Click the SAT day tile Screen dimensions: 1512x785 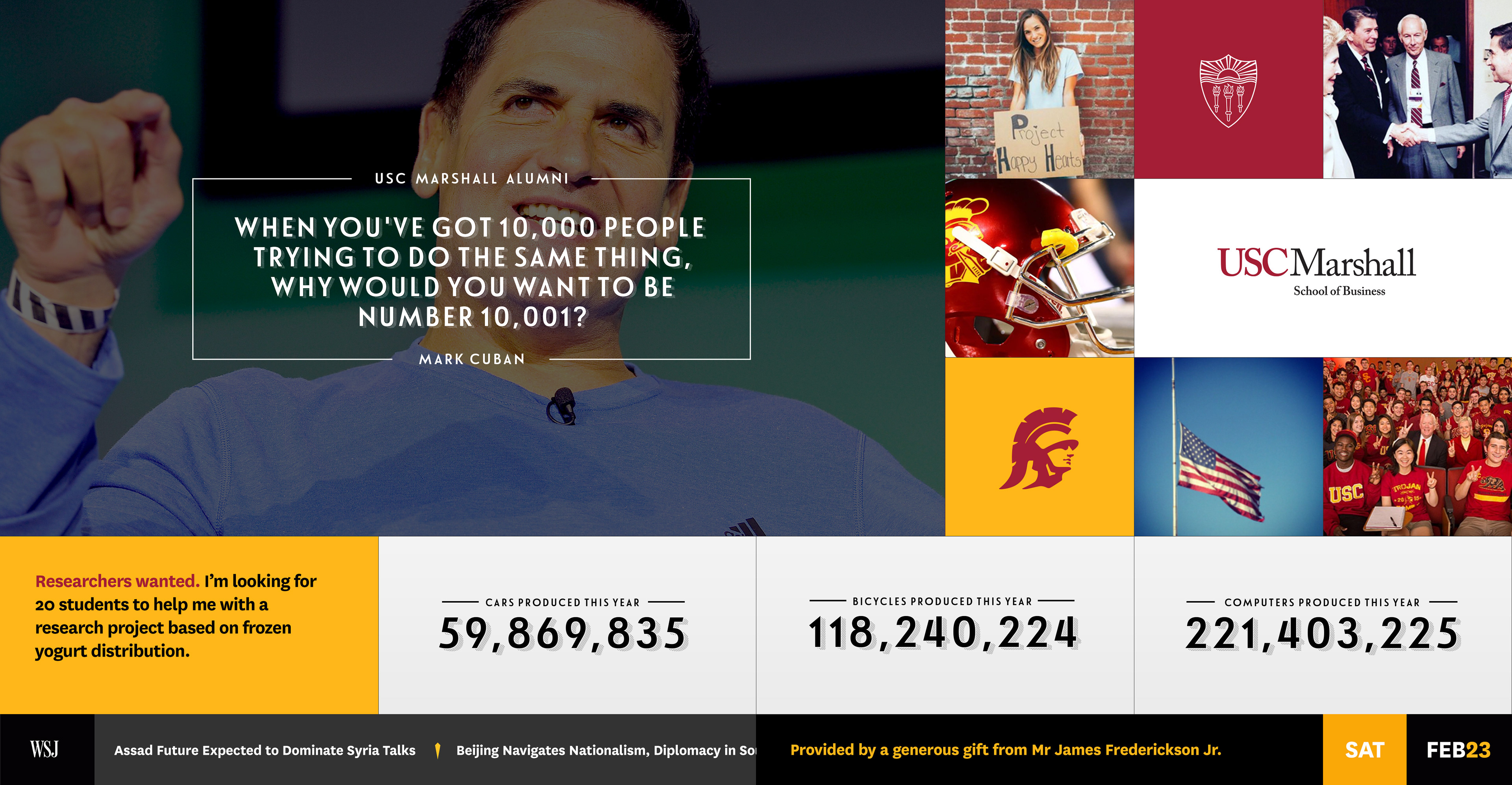tap(1364, 750)
